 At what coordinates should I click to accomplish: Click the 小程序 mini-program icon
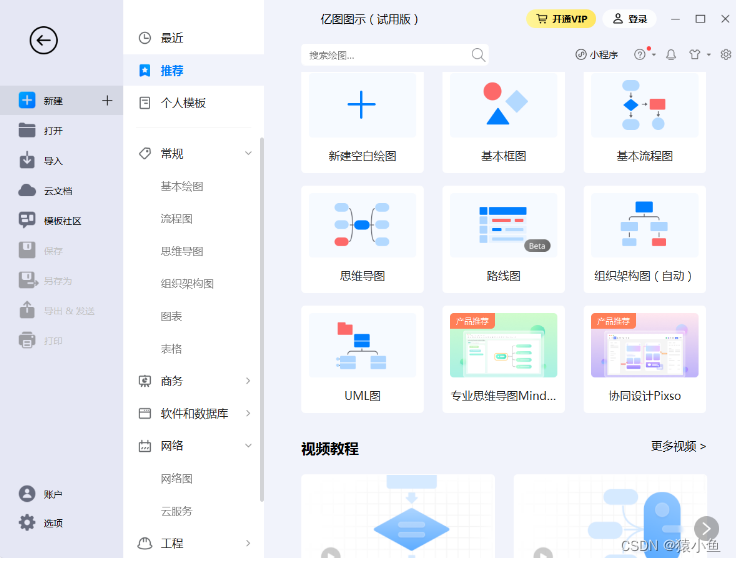click(581, 54)
